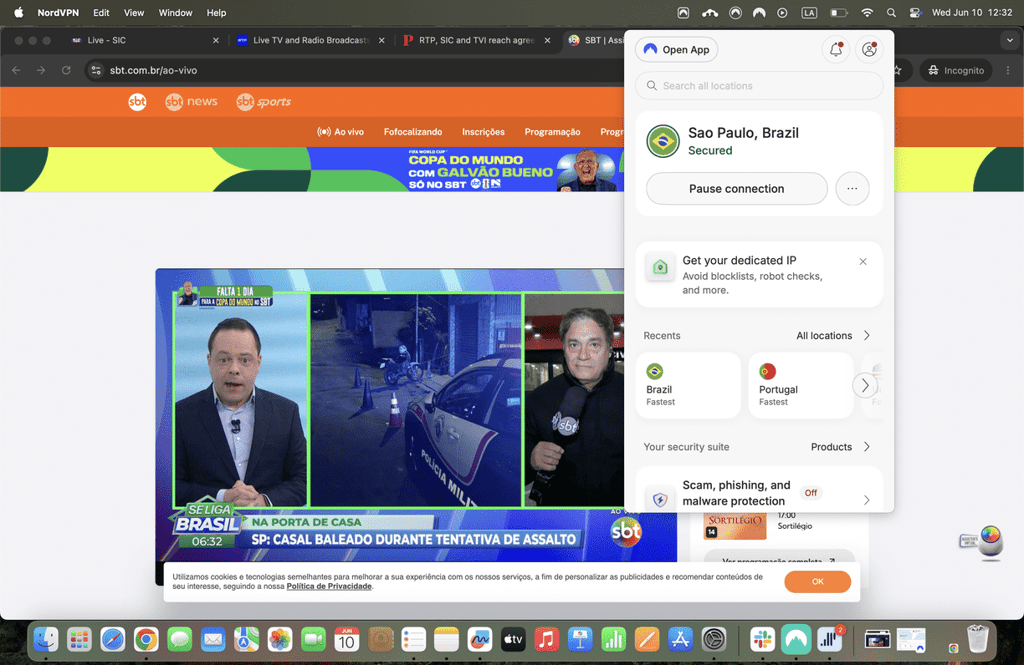This screenshot has height=665, width=1024.
Task: Open Products in security suite
Action: tap(840, 447)
